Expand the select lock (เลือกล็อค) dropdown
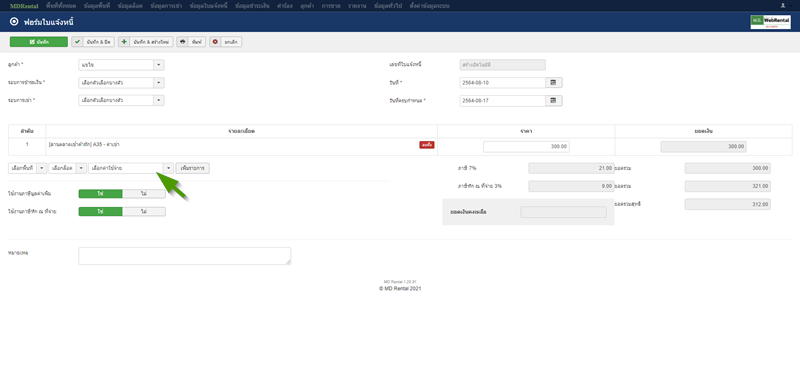The width and height of the screenshot is (800, 390). (x=68, y=168)
